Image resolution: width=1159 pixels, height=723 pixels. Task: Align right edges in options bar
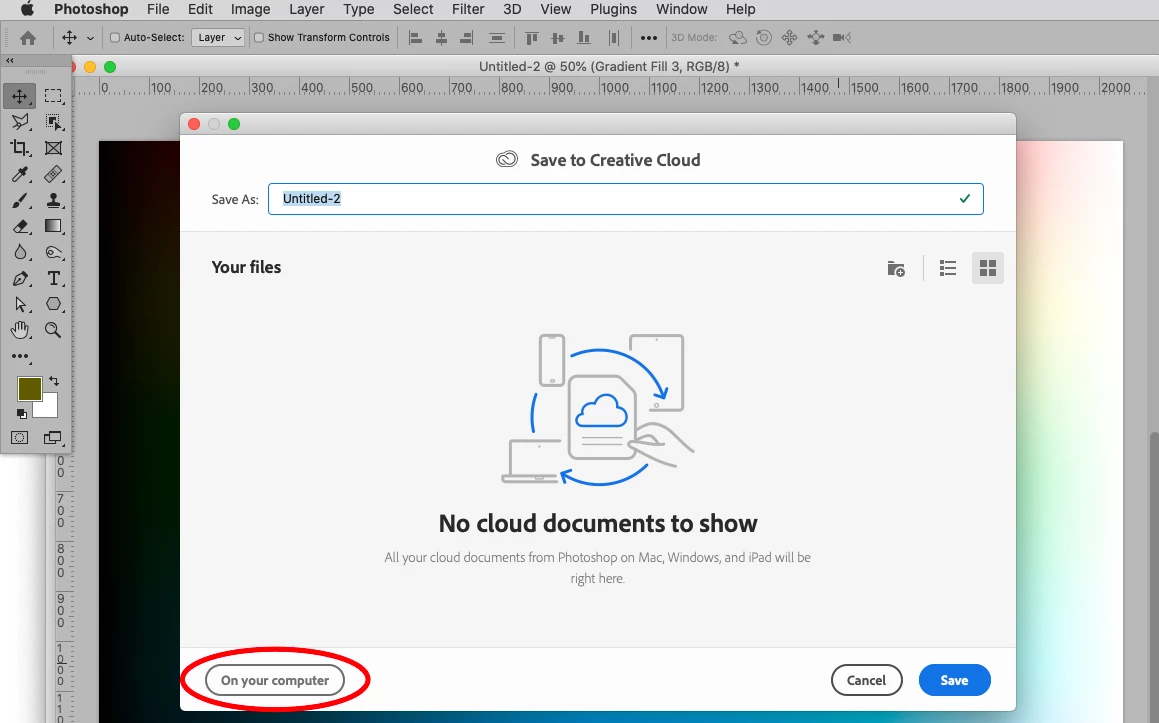tap(466, 38)
